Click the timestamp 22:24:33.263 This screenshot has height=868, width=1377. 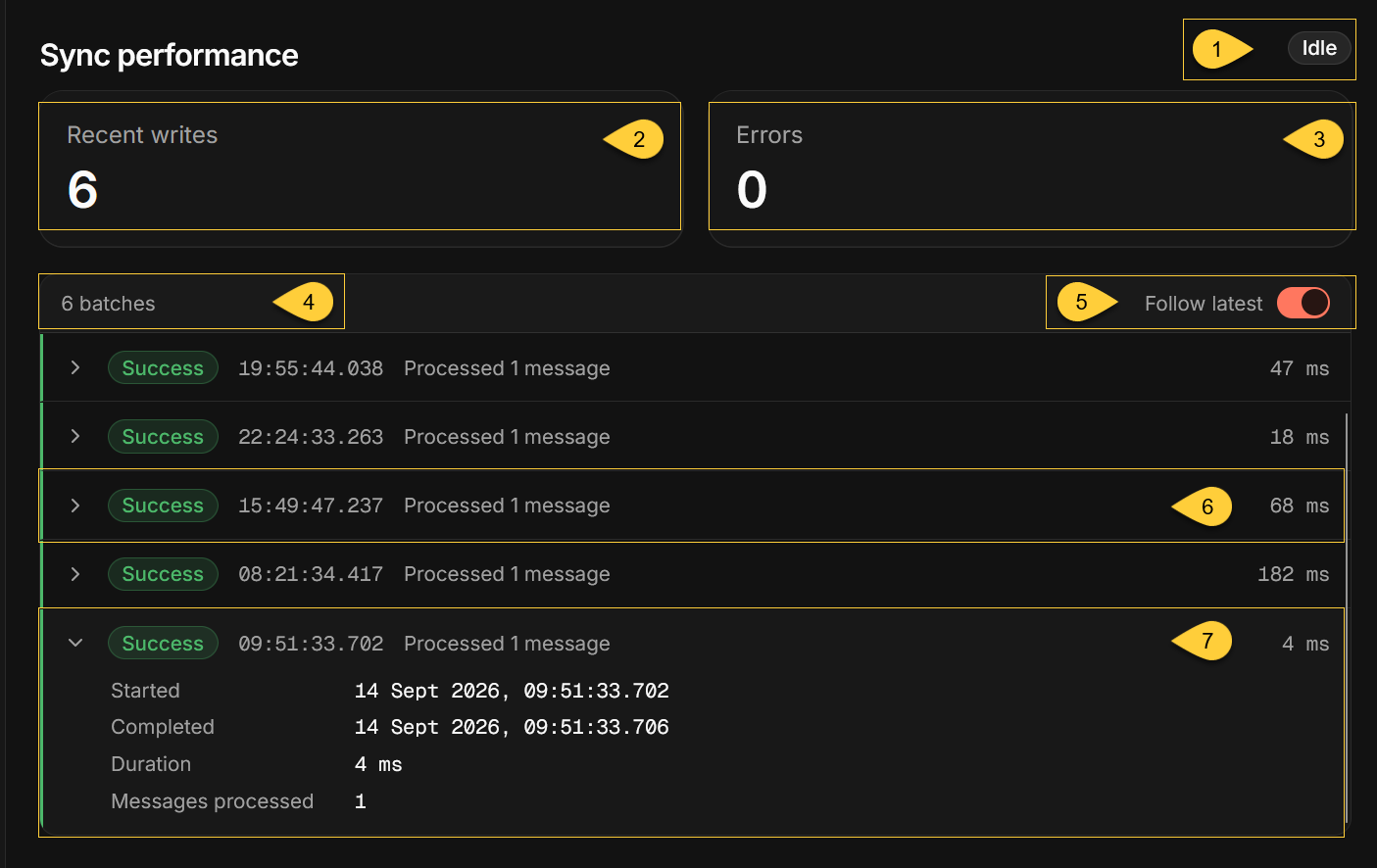point(311,437)
